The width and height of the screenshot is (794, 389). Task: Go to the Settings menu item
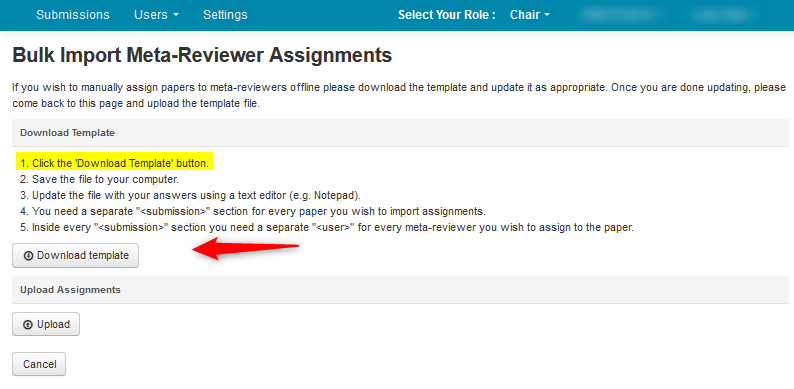click(225, 15)
